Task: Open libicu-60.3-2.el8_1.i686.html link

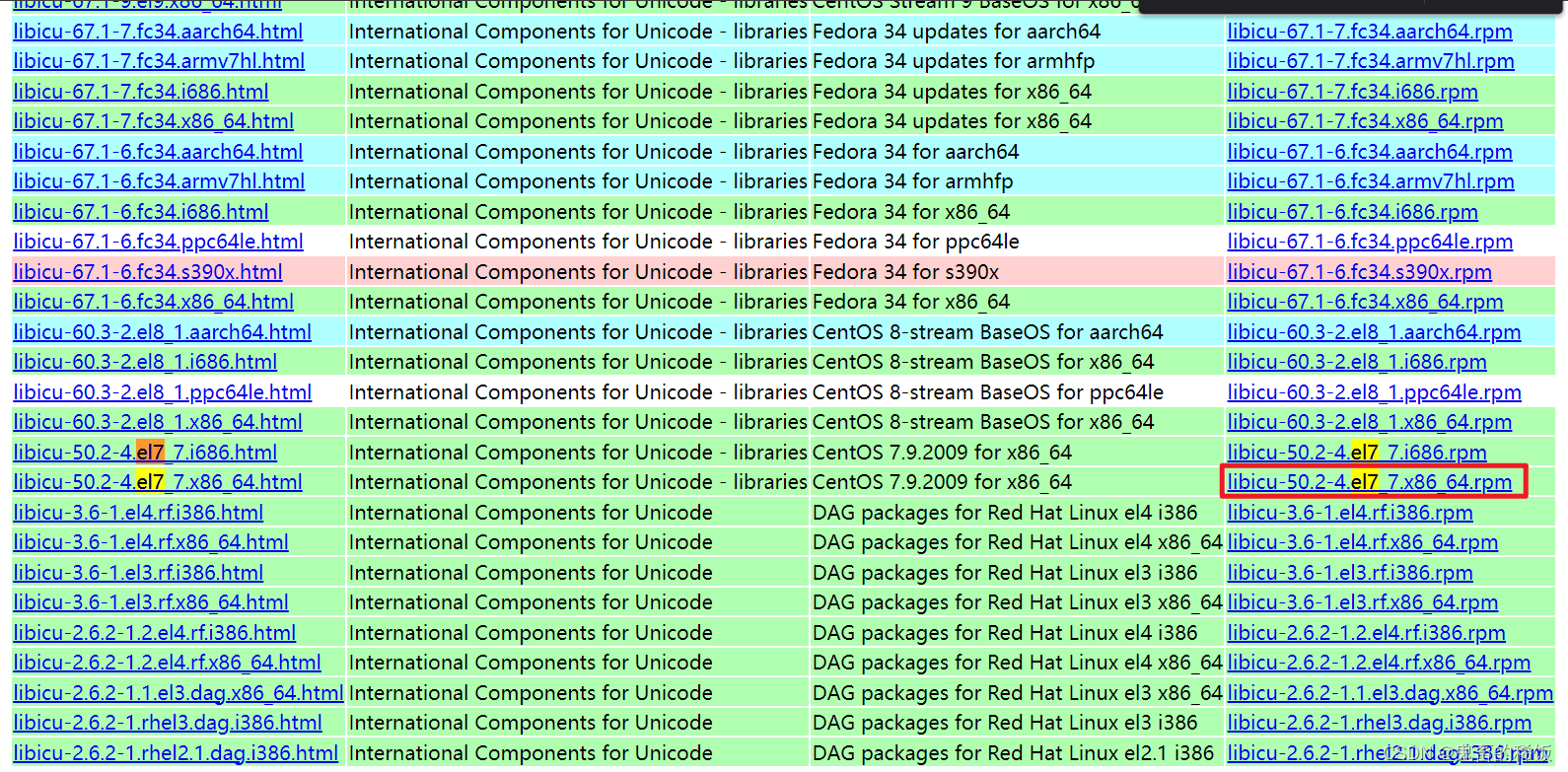Action: [145, 362]
